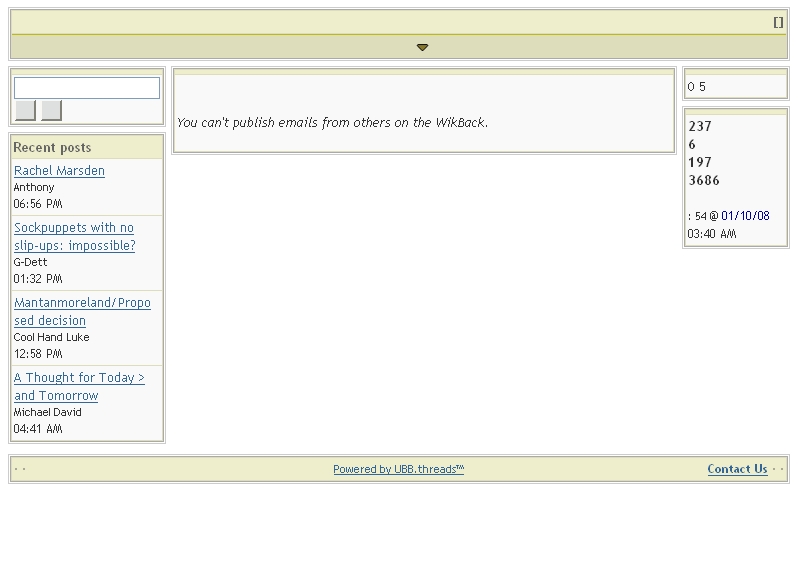
Task: Click the square brackets icon in top bar
Action: click(x=778, y=22)
